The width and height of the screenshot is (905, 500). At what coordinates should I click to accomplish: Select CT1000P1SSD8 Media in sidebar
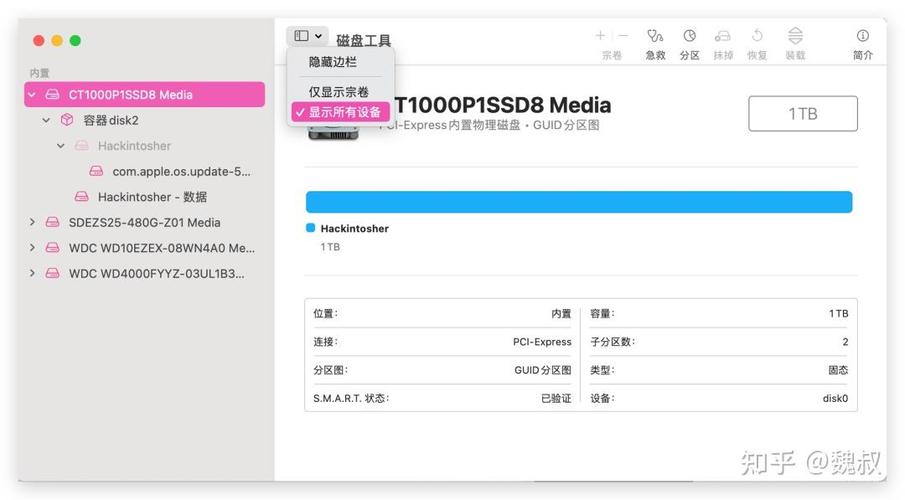[144, 95]
